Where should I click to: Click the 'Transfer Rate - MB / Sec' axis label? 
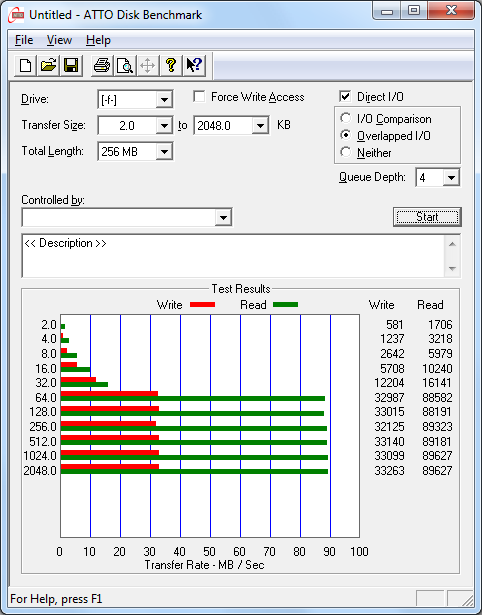point(205,565)
